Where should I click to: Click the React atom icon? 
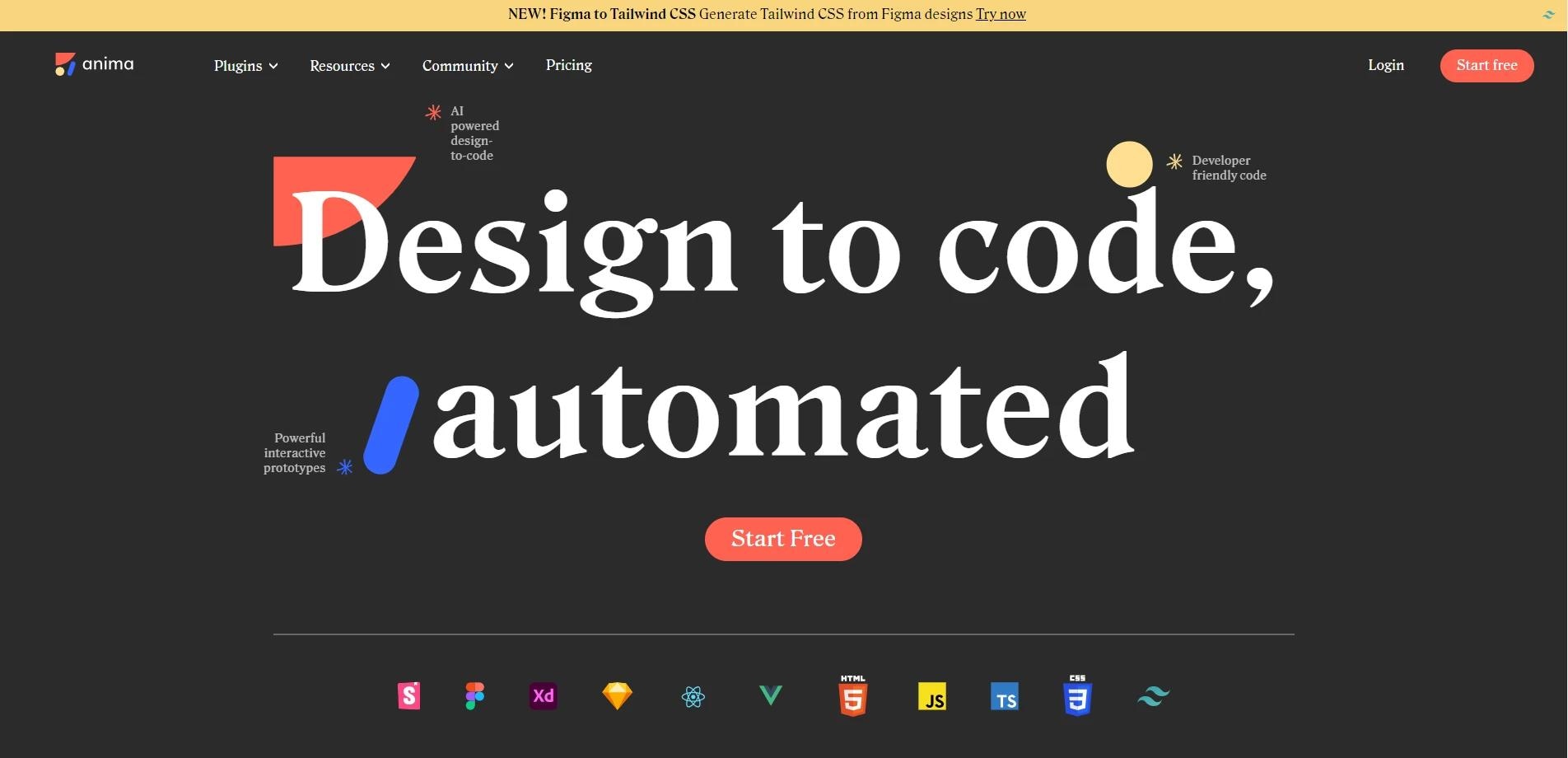[x=693, y=697]
